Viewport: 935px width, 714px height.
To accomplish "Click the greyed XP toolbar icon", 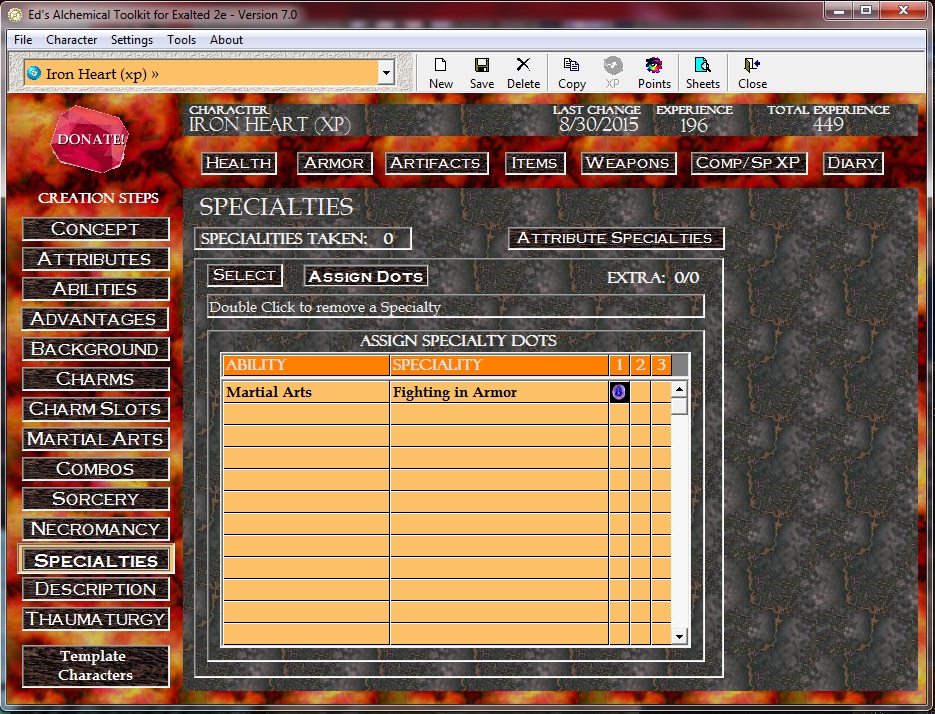I will point(612,73).
